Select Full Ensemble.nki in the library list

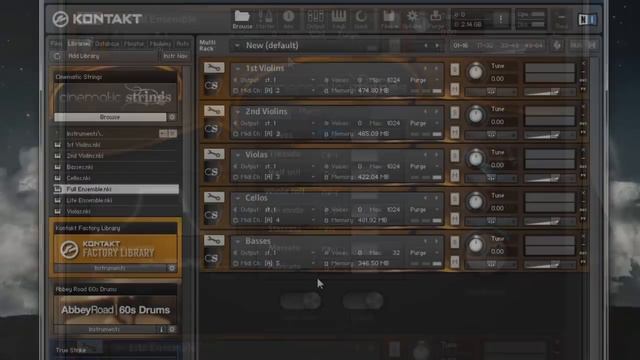point(116,189)
